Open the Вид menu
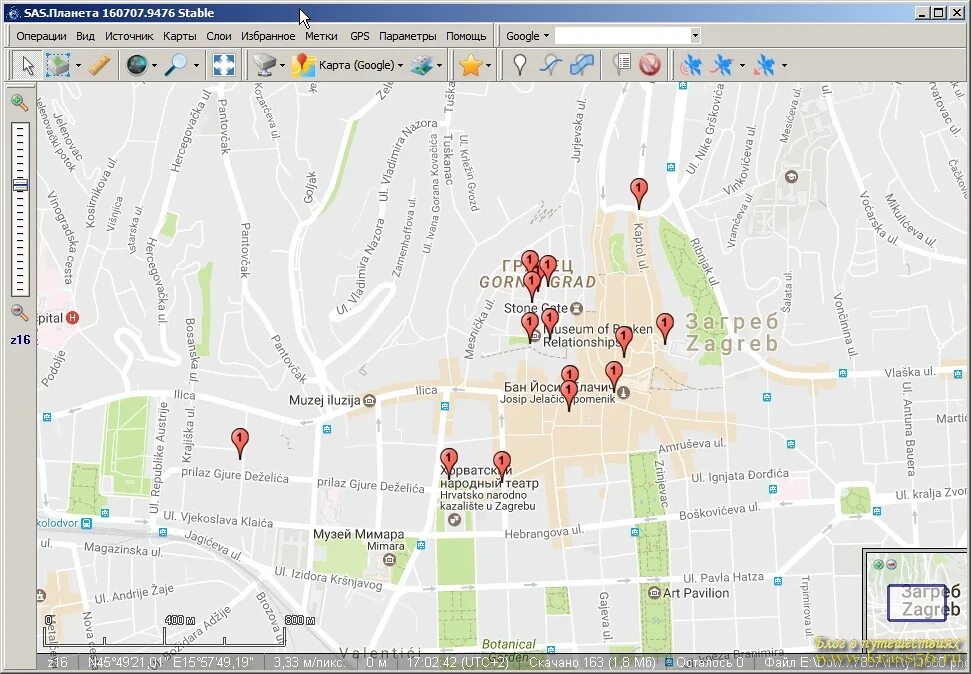 [85, 36]
